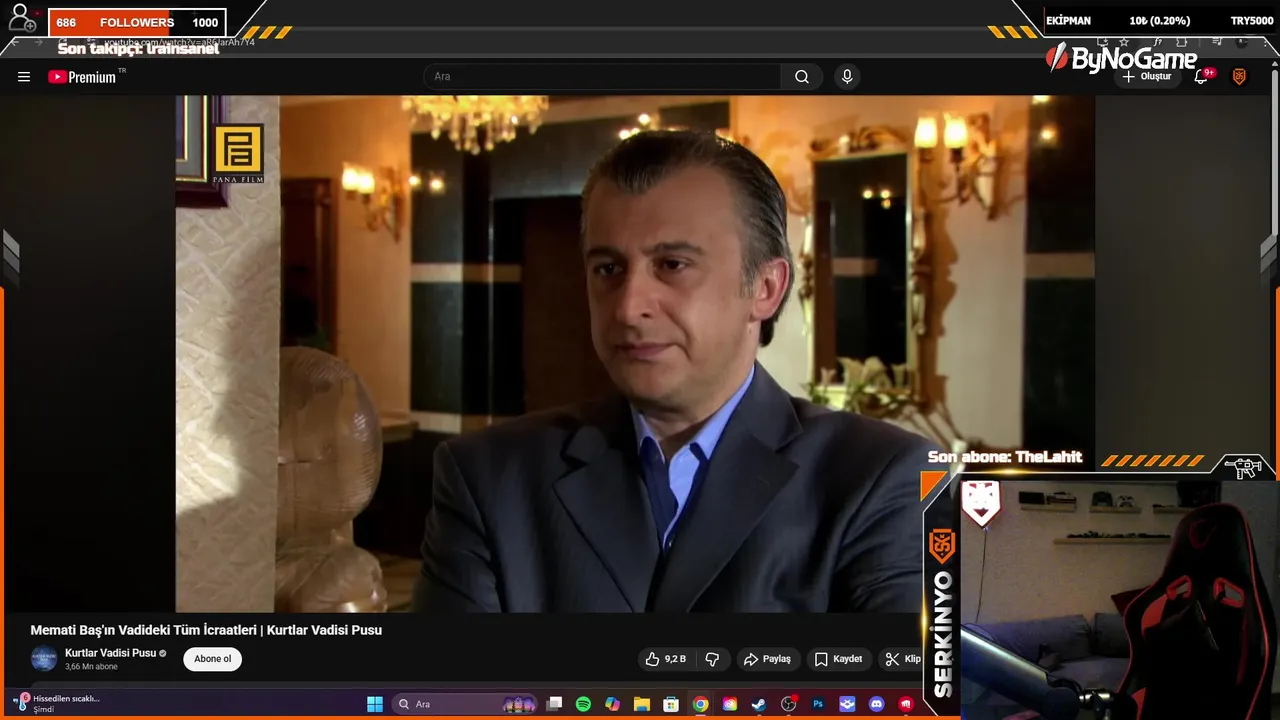Click the taskbar 'Ara' search box
The height and width of the screenshot is (720, 1280).
(x=466, y=704)
